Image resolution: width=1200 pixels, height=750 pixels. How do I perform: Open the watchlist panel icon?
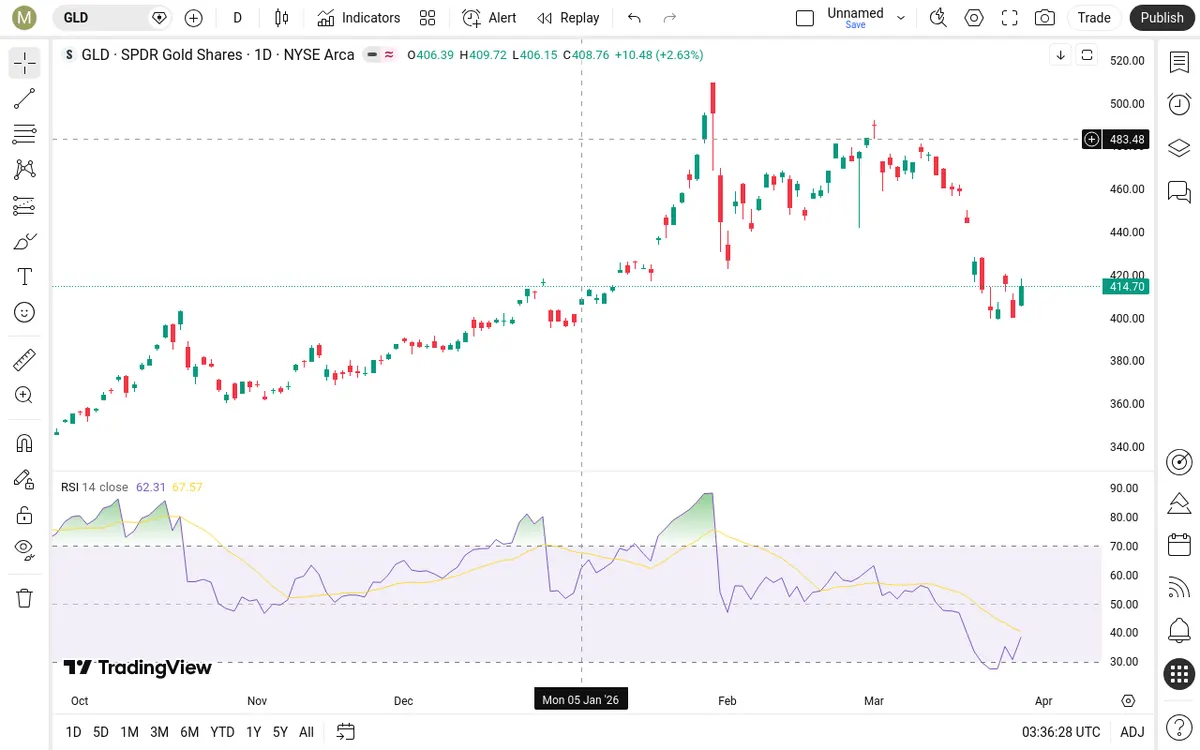click(1179, 62)
